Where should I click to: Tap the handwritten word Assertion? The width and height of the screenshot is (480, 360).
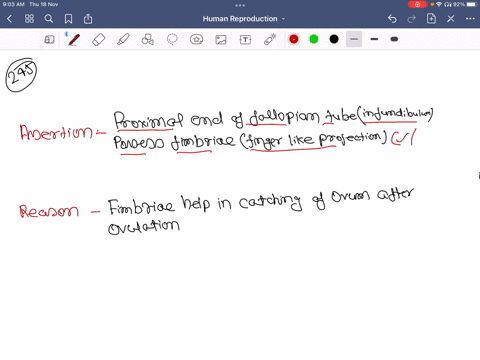(56, 132)
